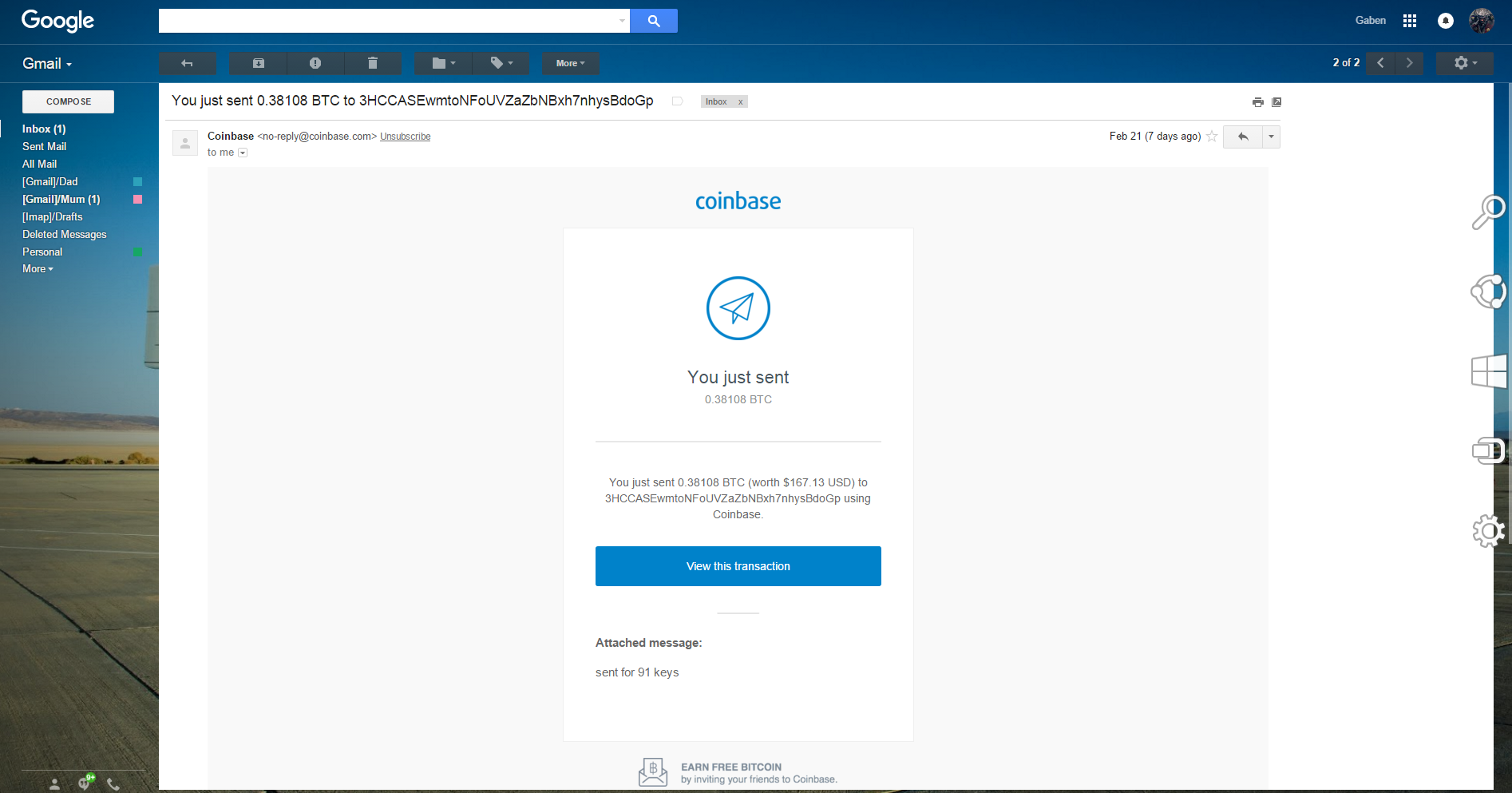The image size is (1512, 793).
Task: Open the phone call icon
Action: pyautogui.click(x=113, y=783)
